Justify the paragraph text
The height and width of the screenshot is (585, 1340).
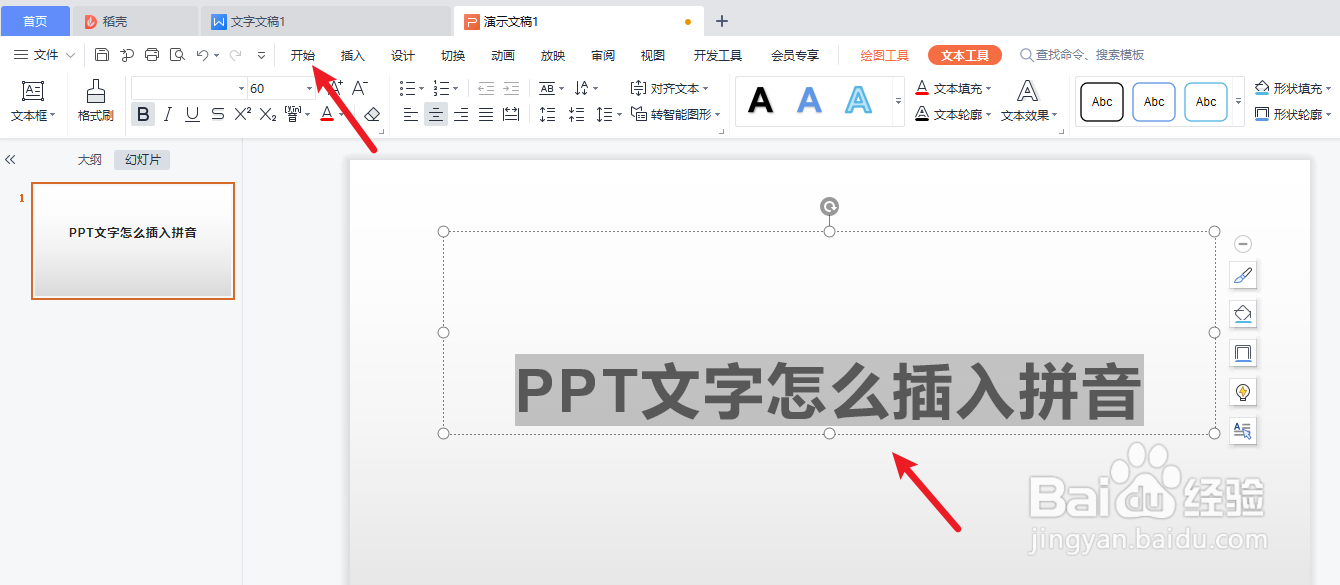(486, 115)
